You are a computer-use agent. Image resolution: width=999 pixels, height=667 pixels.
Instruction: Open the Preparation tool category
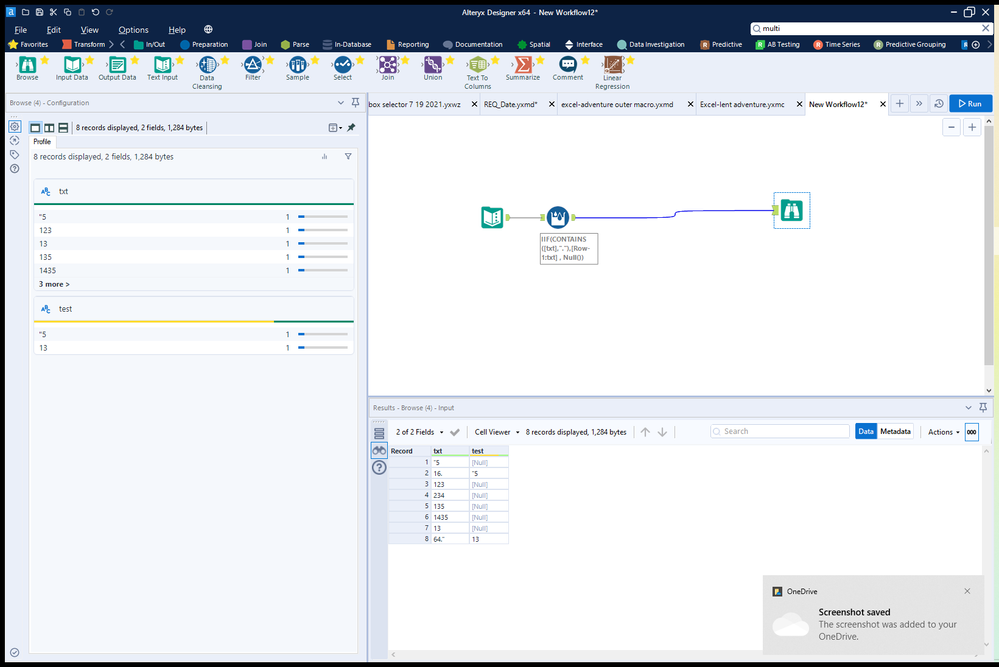click(x=204, y=45)
